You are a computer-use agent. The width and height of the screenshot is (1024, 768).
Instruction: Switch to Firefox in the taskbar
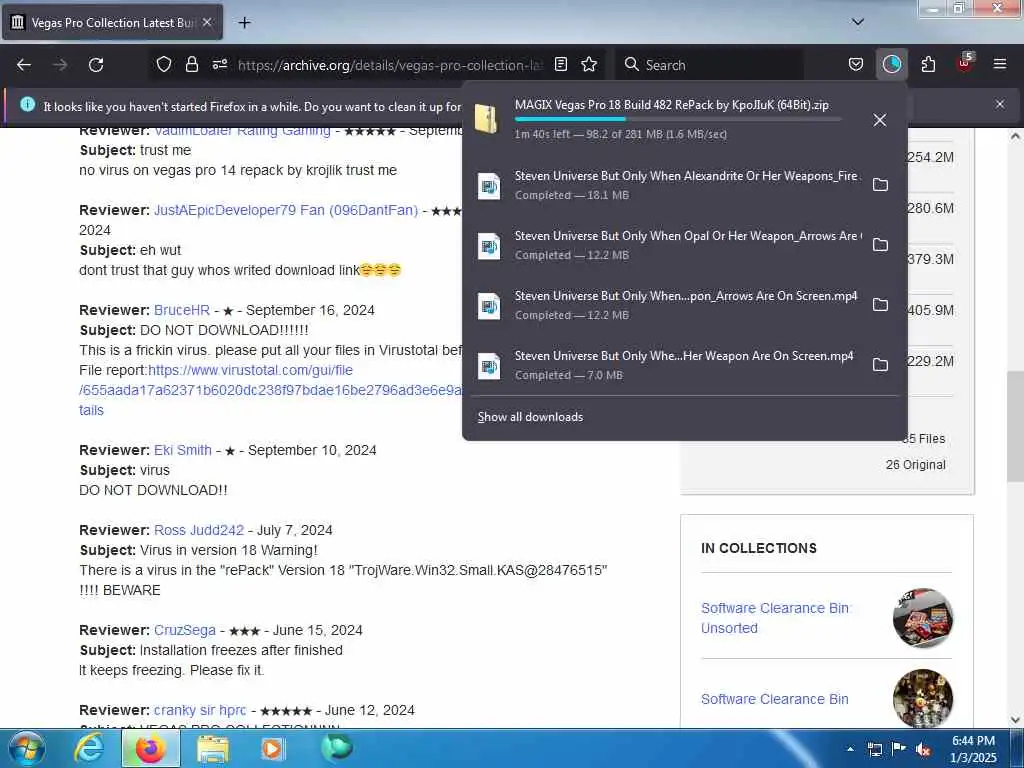151,748
